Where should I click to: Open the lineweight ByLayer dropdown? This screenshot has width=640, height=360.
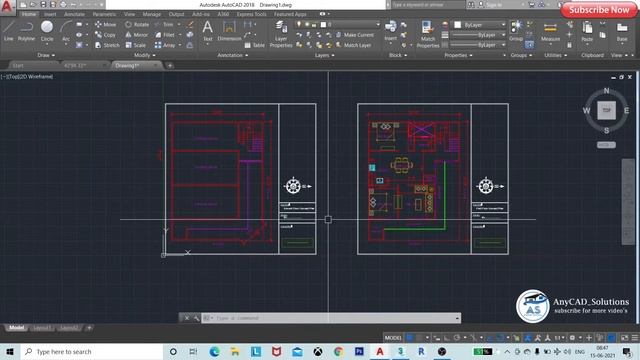[478, 35]
